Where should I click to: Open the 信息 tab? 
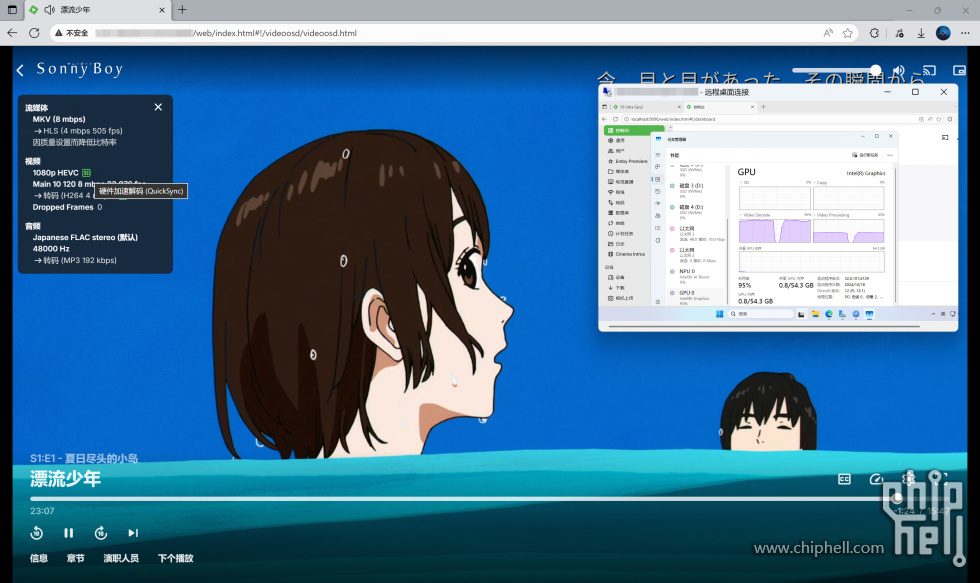tap(39, 558)
